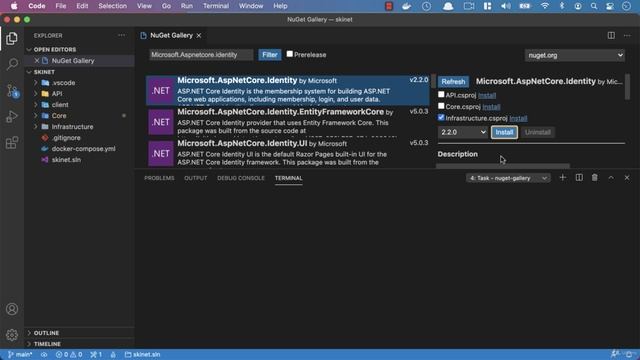Click the package search input field
The width and height of the screenshot is (640, 360).
[x=201, y=55]
